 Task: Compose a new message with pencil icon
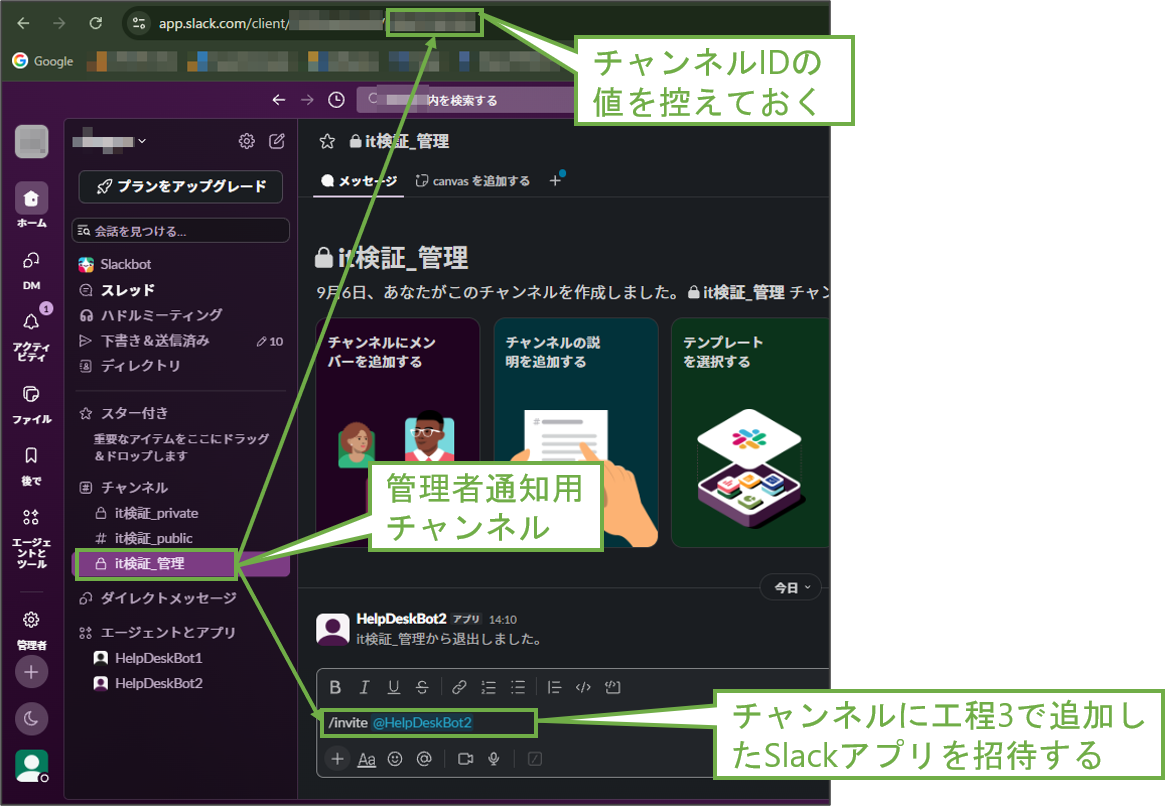click(277, 141)
